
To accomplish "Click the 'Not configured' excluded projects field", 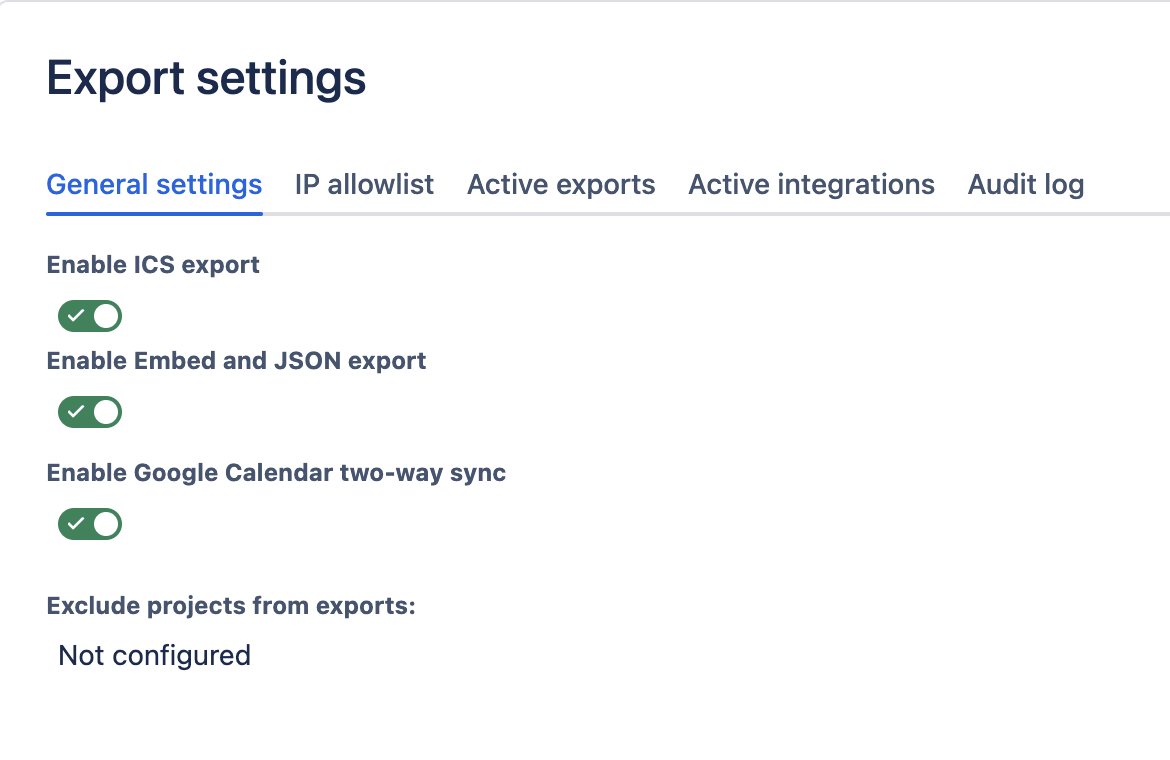I will tap(155, 656).
